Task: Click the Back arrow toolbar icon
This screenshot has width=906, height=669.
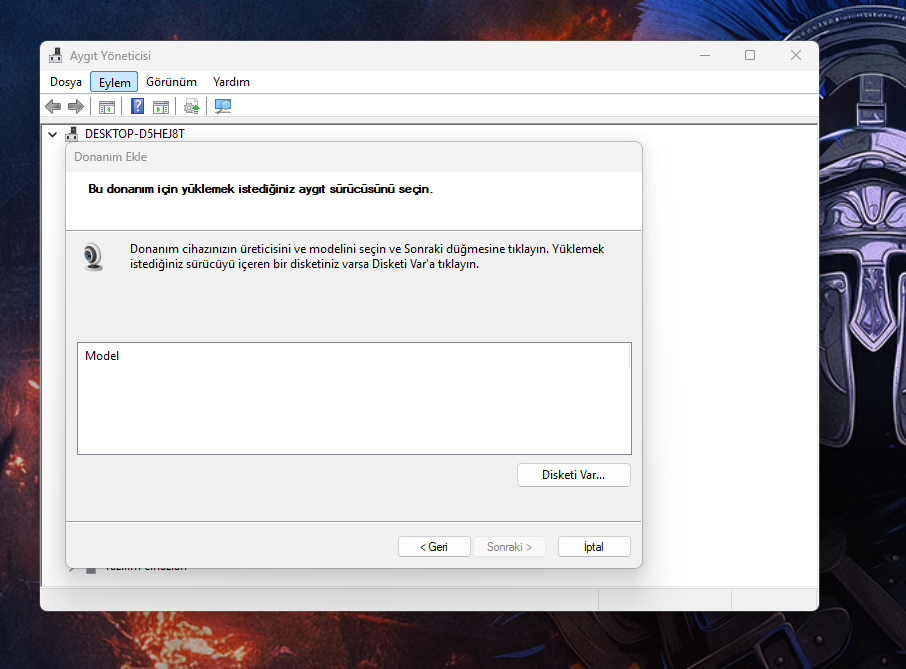Action: [53, 106]
